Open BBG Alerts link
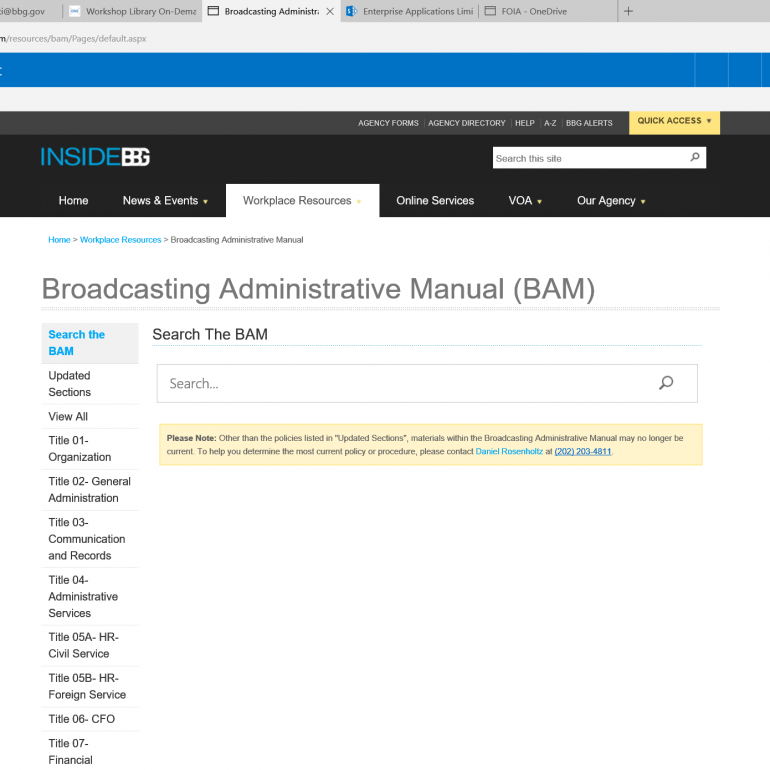 (x=589, y=123)
